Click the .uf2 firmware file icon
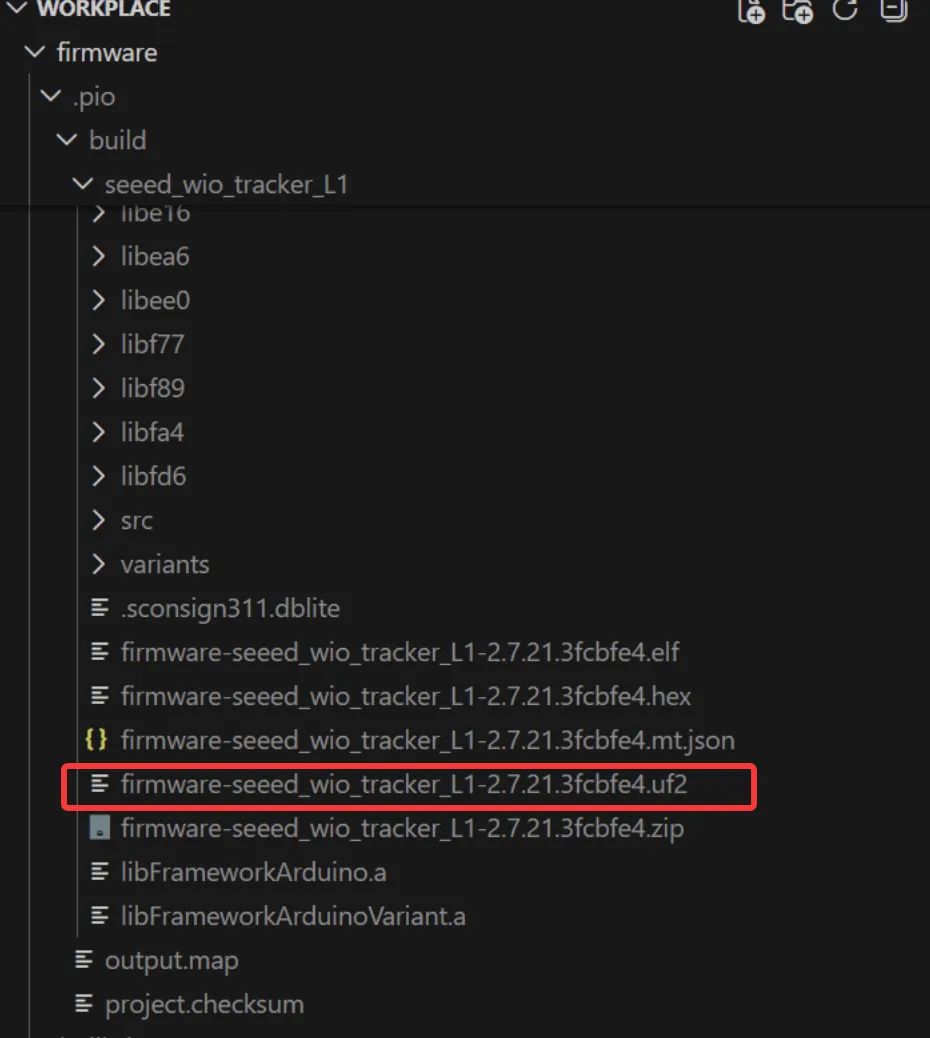930x1038 pixels. click(99, 784)
